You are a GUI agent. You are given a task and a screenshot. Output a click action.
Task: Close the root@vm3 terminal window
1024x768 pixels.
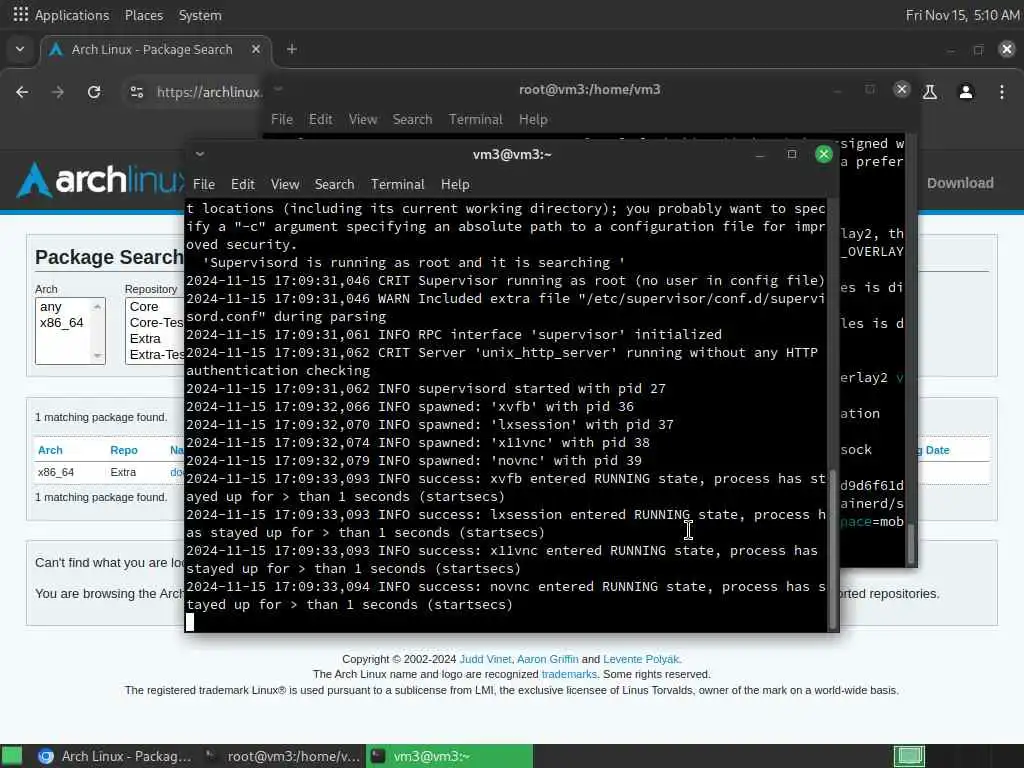click(x=902, y=89)
